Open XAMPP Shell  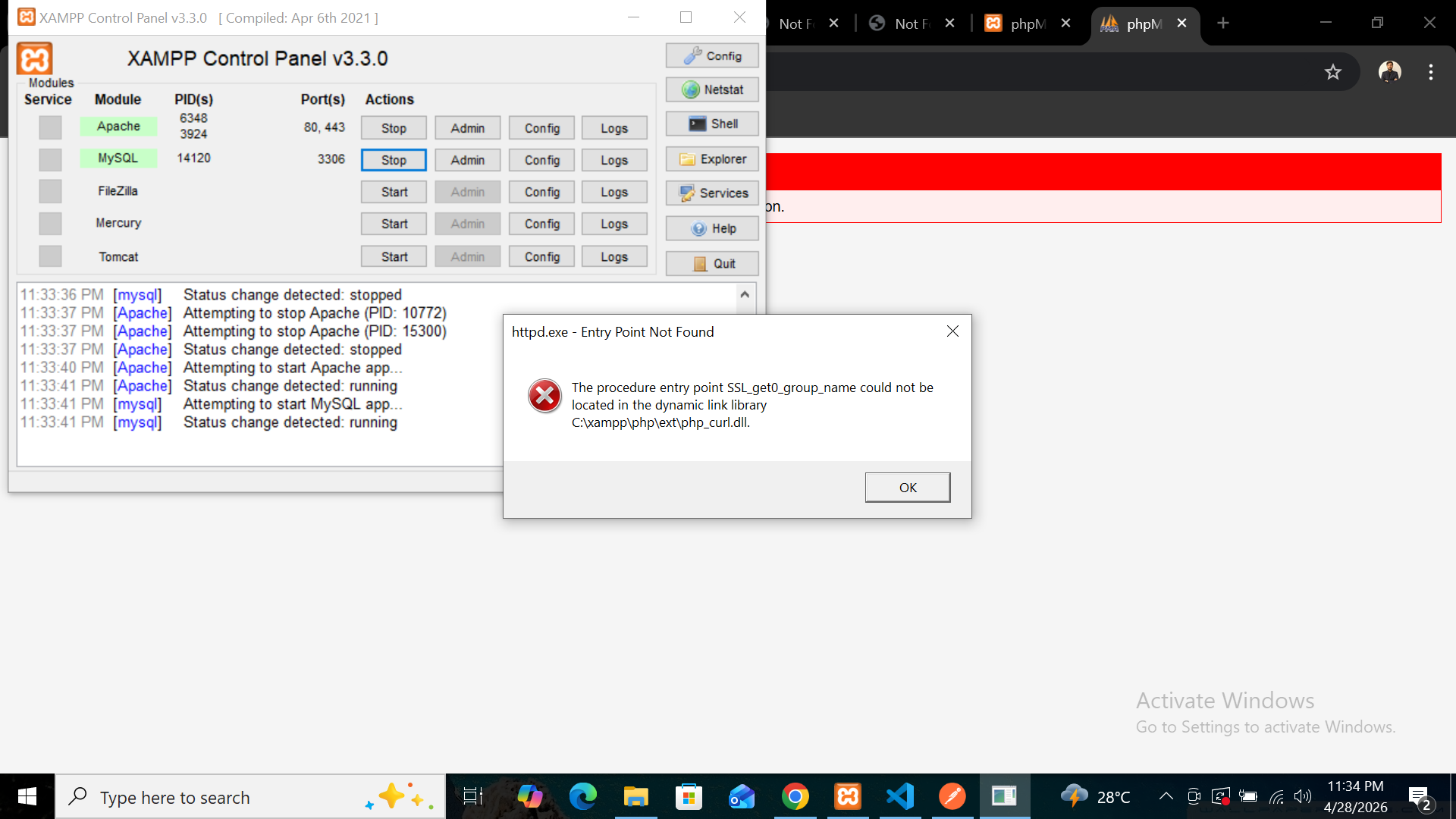point(712,124)
